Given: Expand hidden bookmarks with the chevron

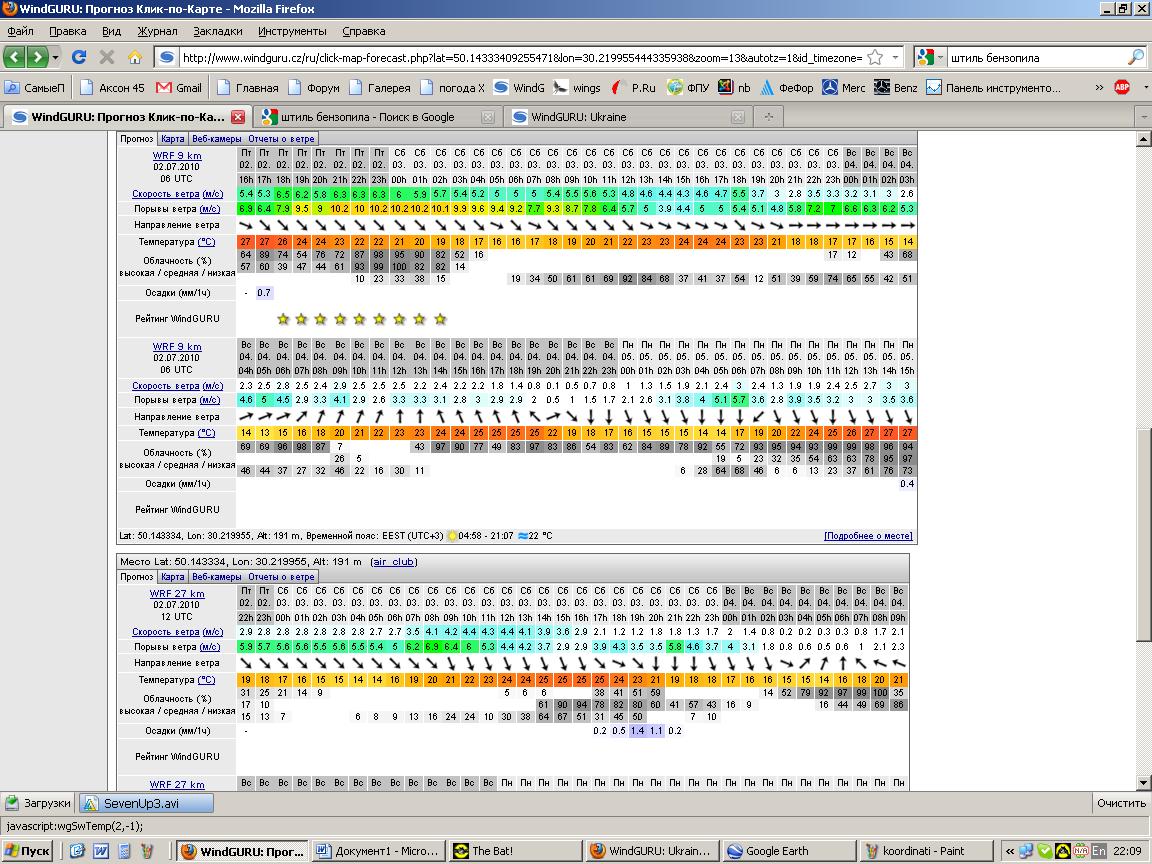Looking at the screenshot, I should point(1099,87).
